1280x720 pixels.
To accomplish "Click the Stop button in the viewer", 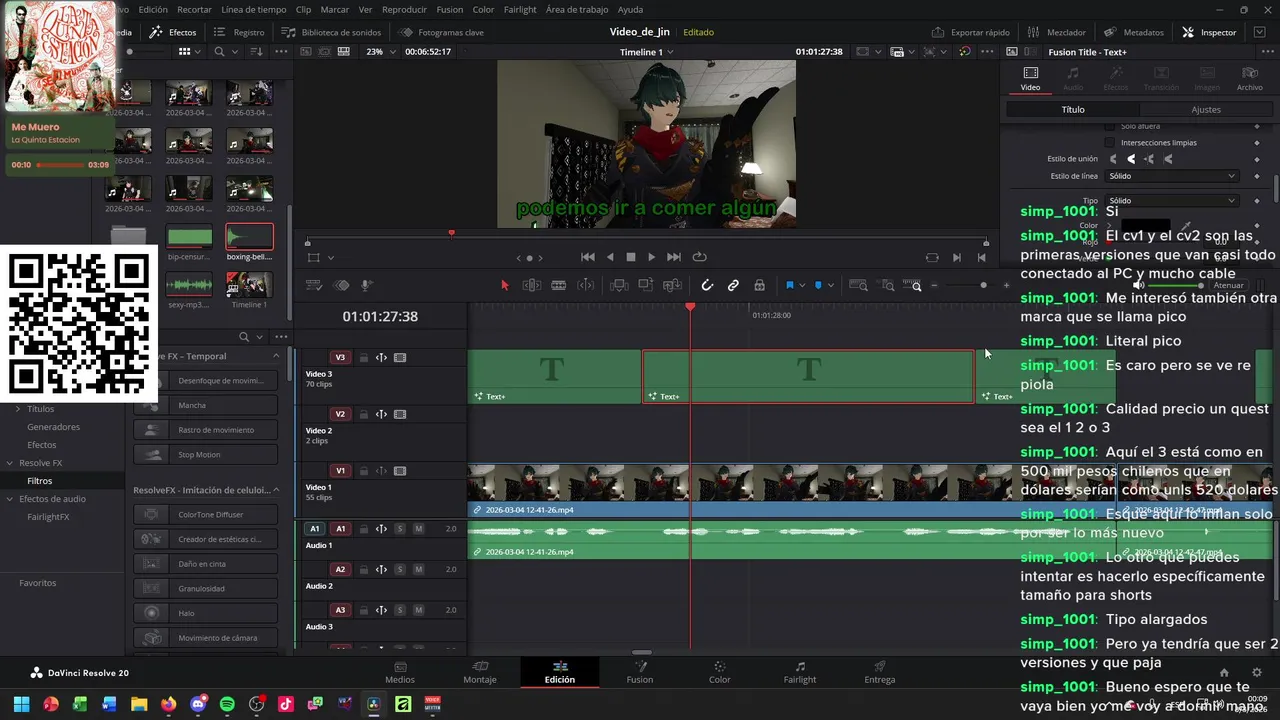I will click(x=630, y=257).
